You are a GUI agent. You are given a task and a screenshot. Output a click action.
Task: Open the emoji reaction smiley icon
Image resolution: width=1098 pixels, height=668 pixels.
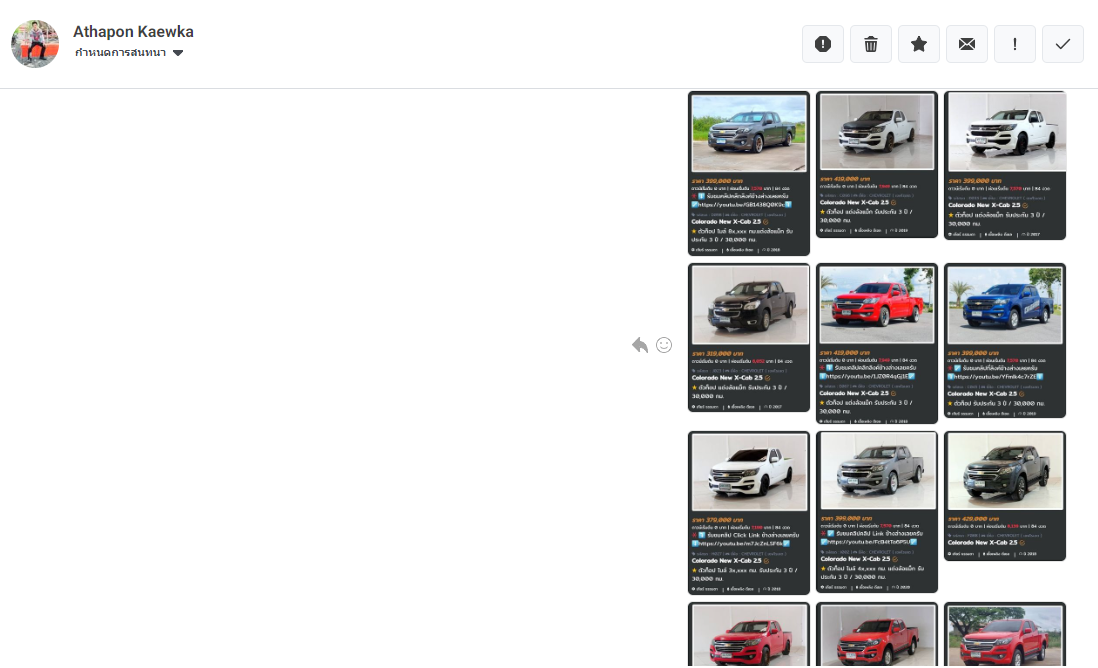coord(664,345)
